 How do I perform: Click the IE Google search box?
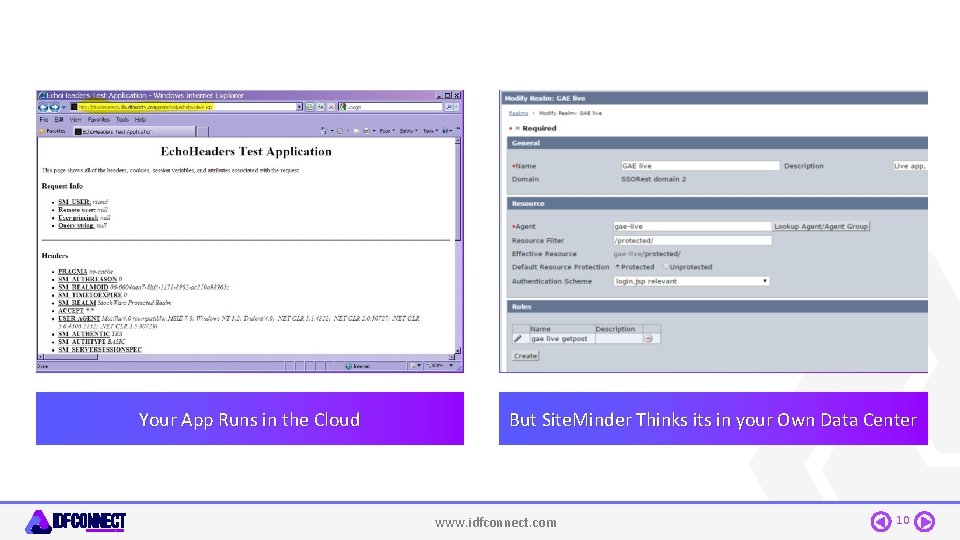[389, 107]
